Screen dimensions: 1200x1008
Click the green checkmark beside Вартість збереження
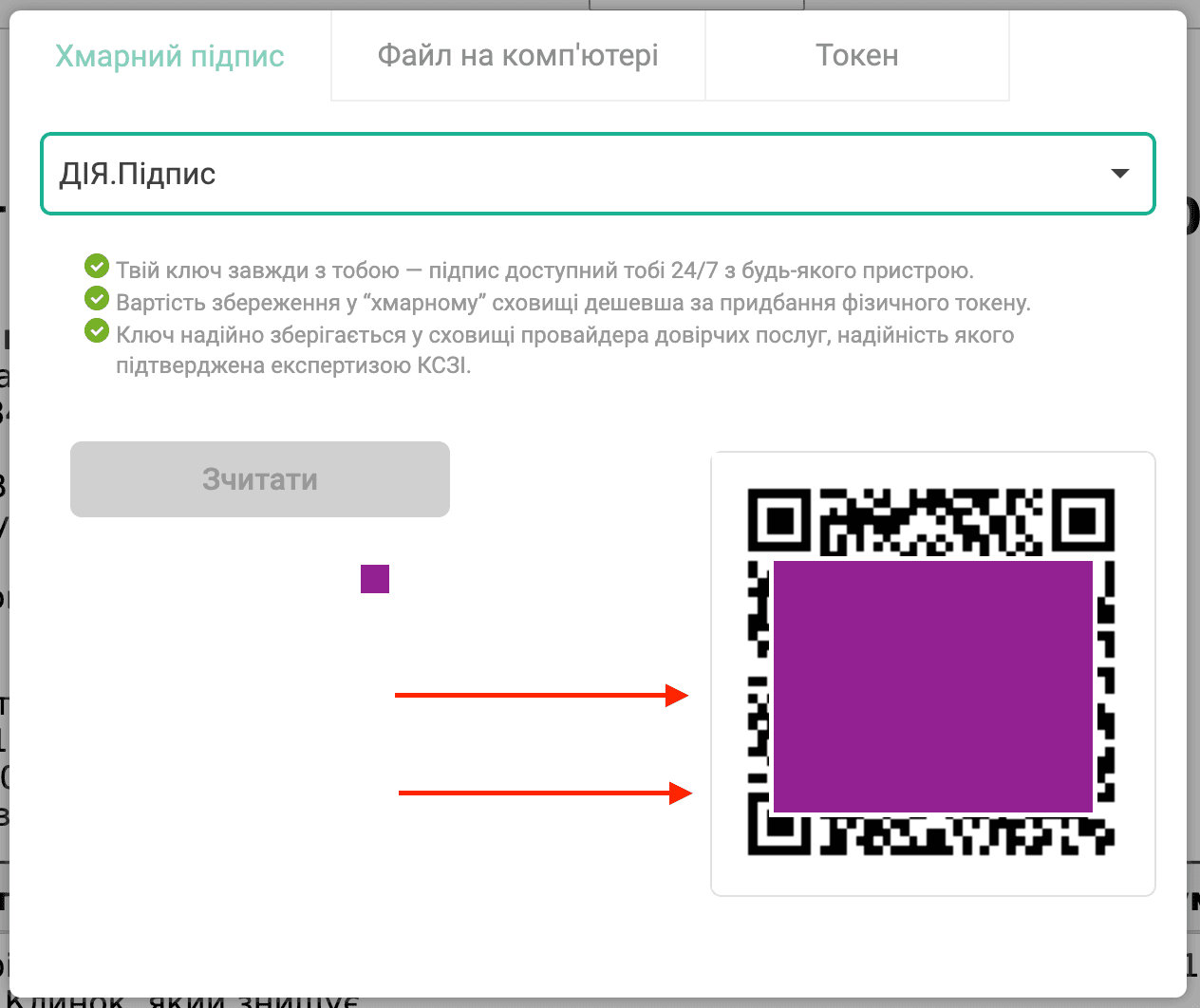point(97,298)
